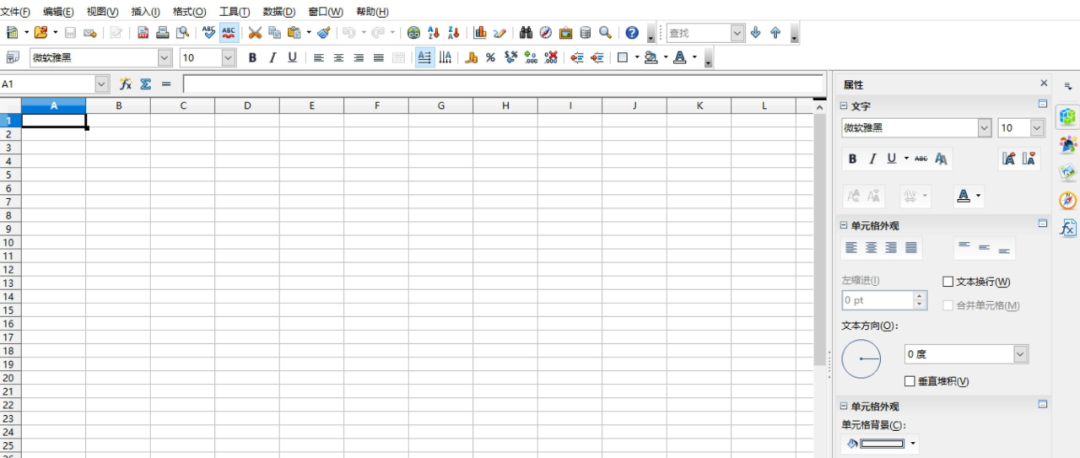The image size is (1080, 458).
Task: Open the 文件 menu
Action: (x=15, y=12)
